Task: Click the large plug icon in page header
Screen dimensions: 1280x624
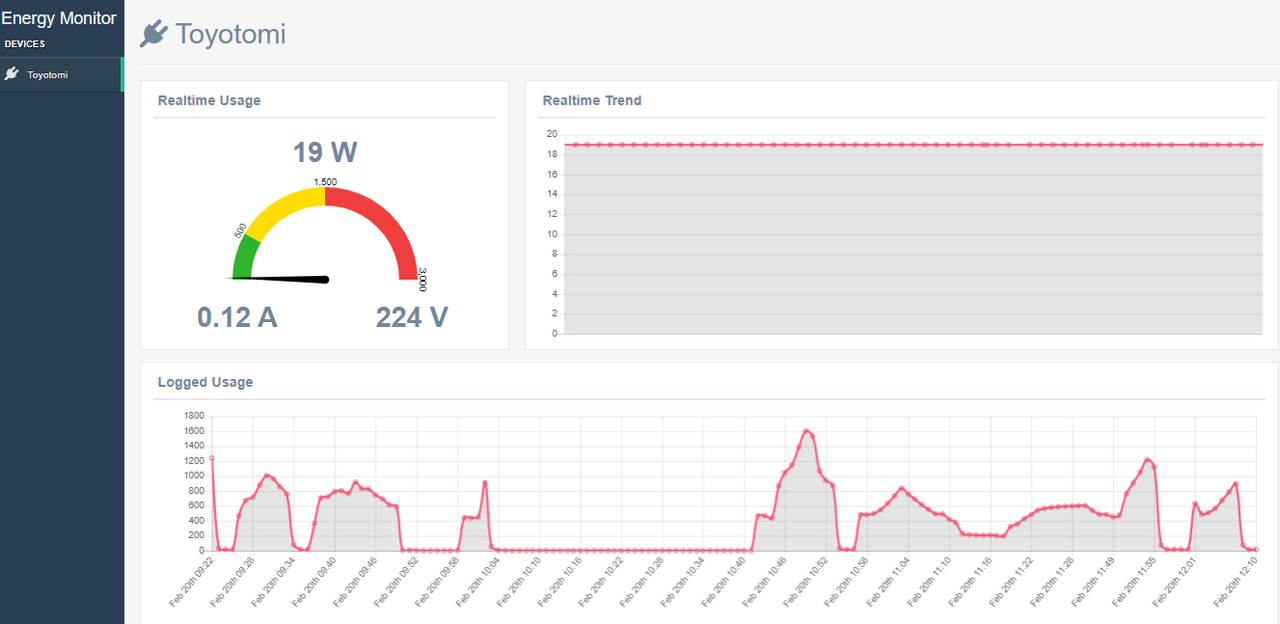Action: (x=153, y=34)
